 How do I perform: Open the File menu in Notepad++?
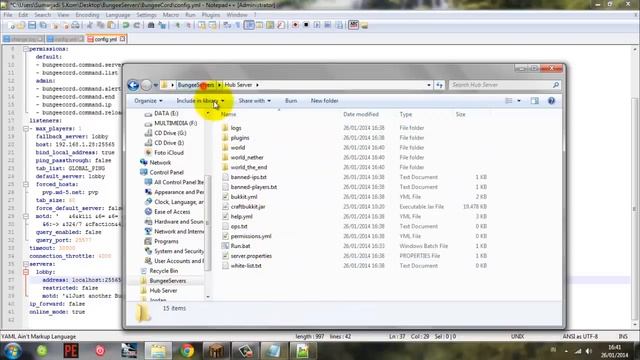pos(8,15)
